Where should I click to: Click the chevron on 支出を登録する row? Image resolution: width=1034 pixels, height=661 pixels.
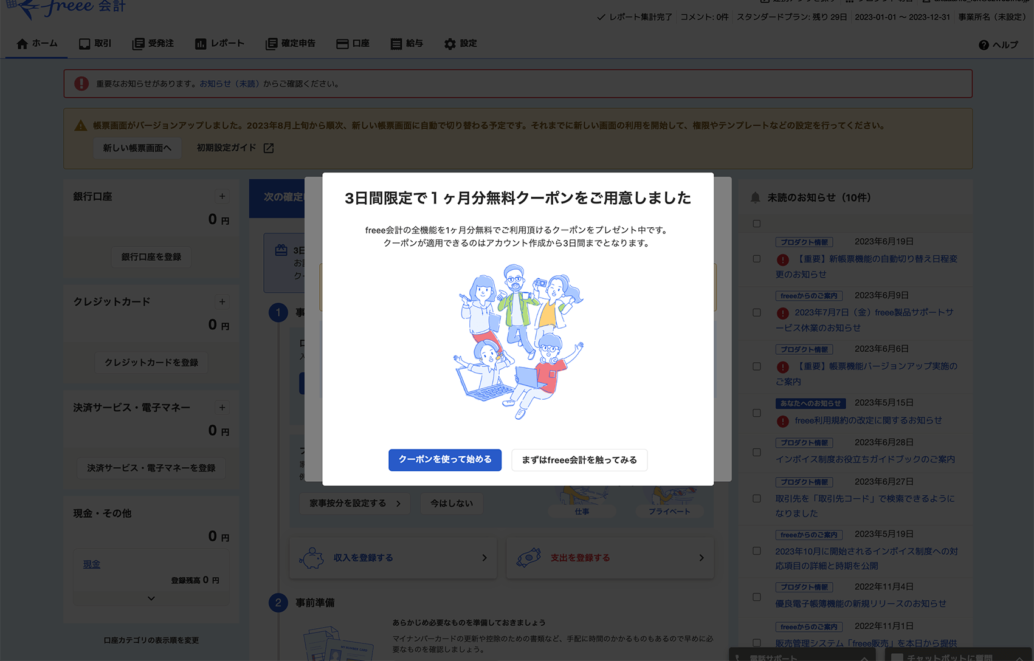click(x=701, y=558)
